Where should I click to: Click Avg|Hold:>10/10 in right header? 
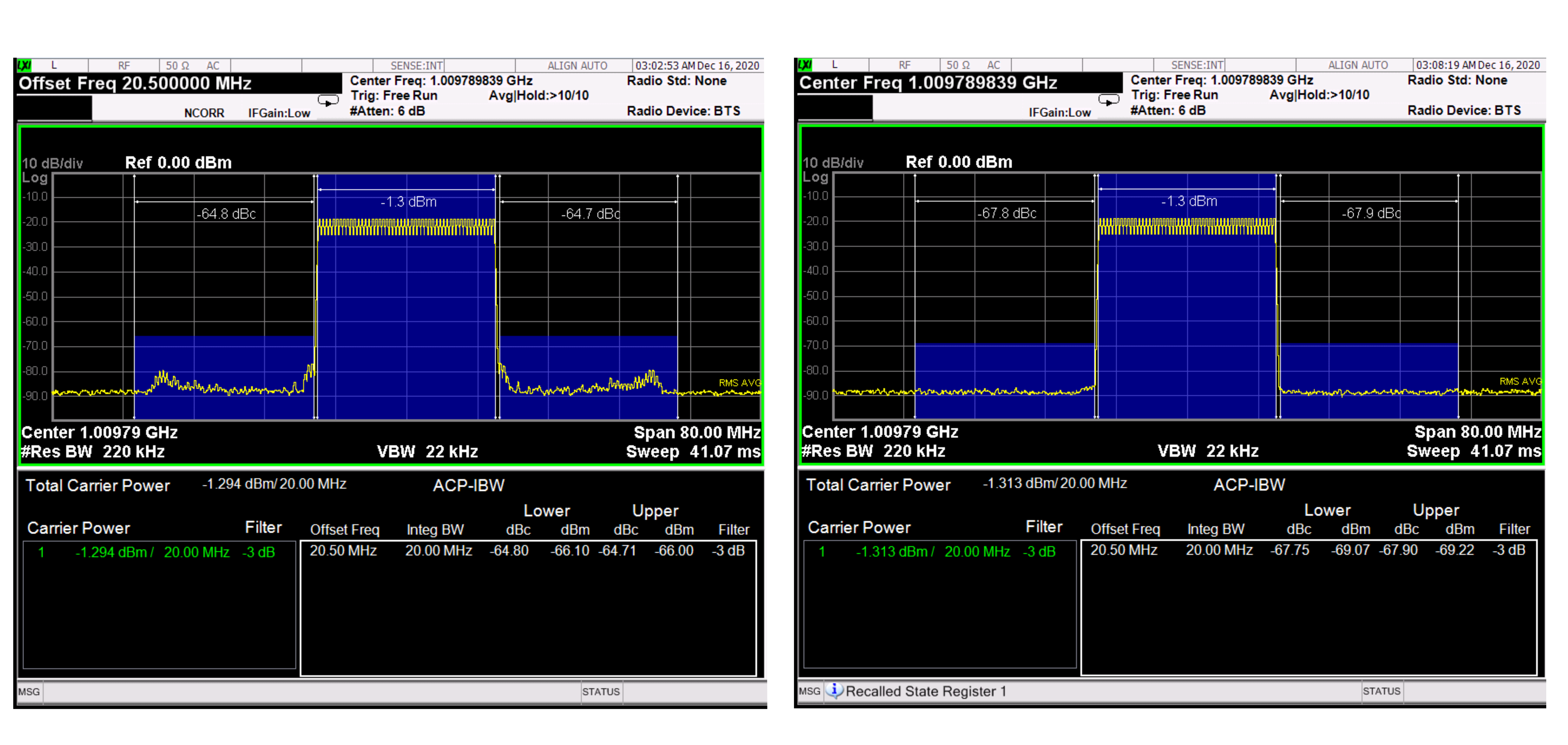(1319, 95)
